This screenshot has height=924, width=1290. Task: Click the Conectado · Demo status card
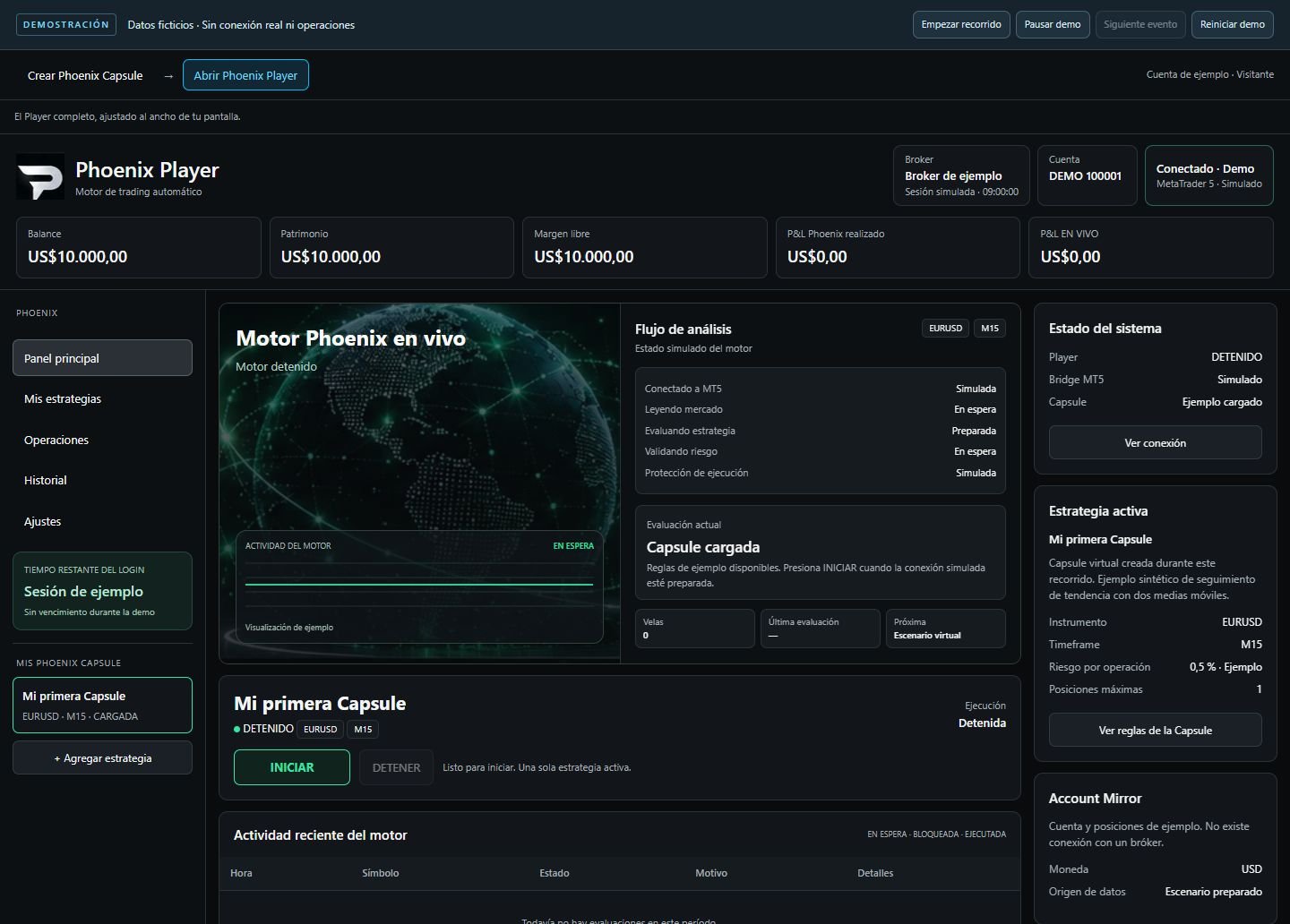pyautogui.click(x=1208, y=175)
